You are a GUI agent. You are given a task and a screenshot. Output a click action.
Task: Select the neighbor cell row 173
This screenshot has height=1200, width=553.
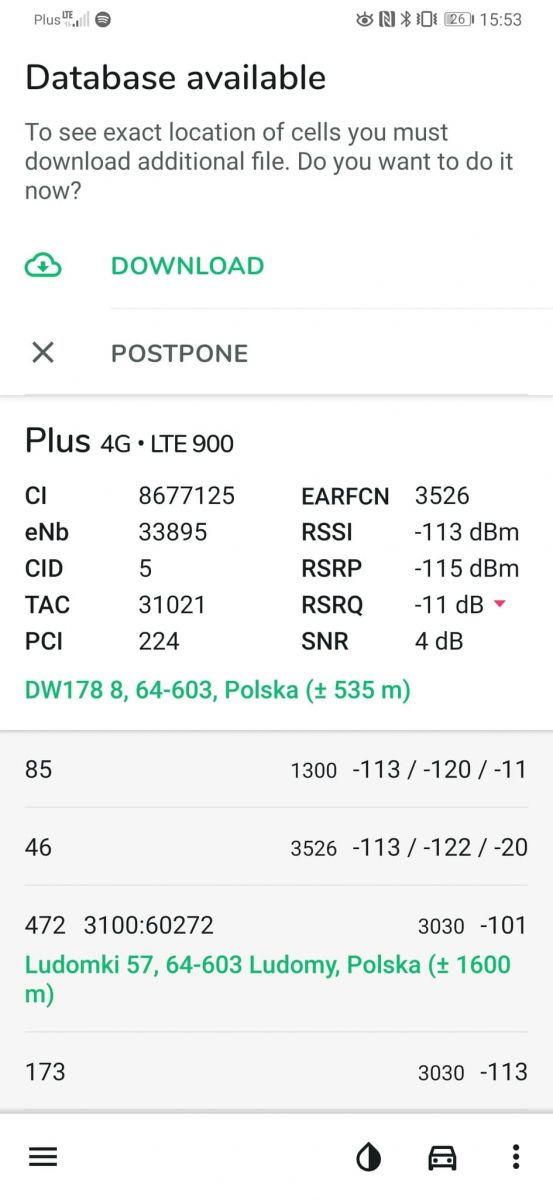click(x=276, y=1072)
